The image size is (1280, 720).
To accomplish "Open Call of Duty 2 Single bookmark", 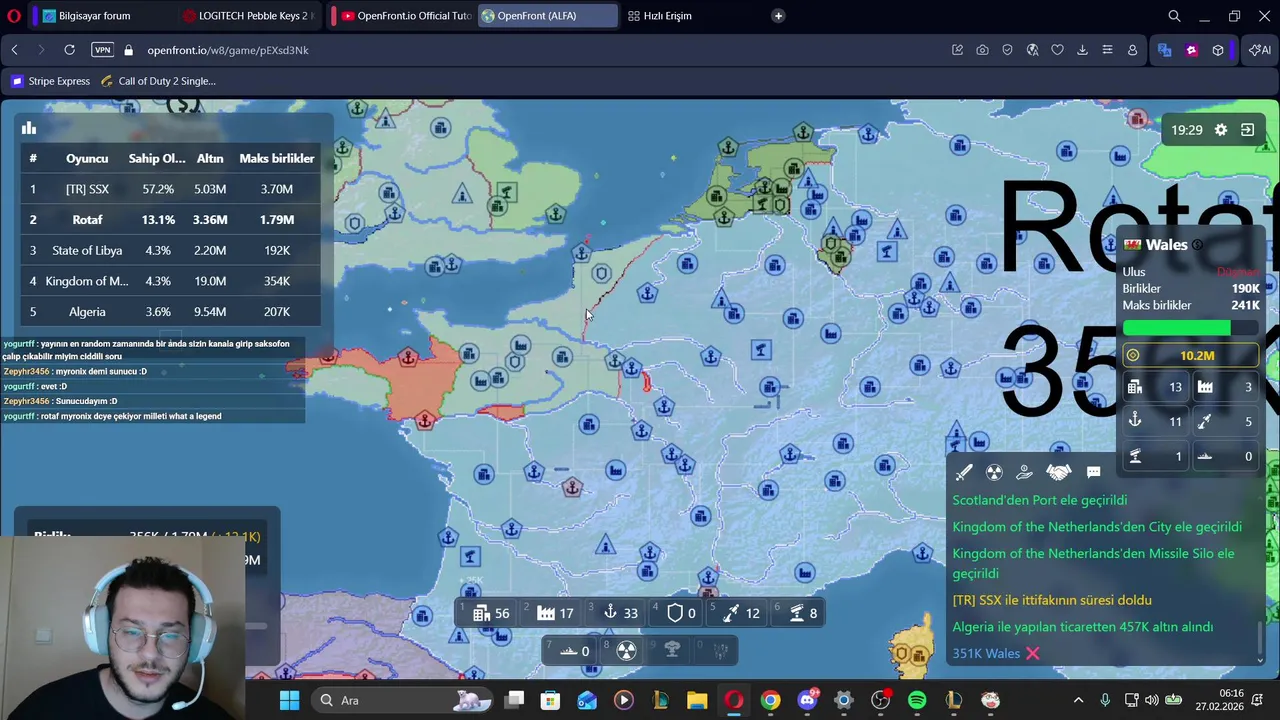I will [158, 81].
